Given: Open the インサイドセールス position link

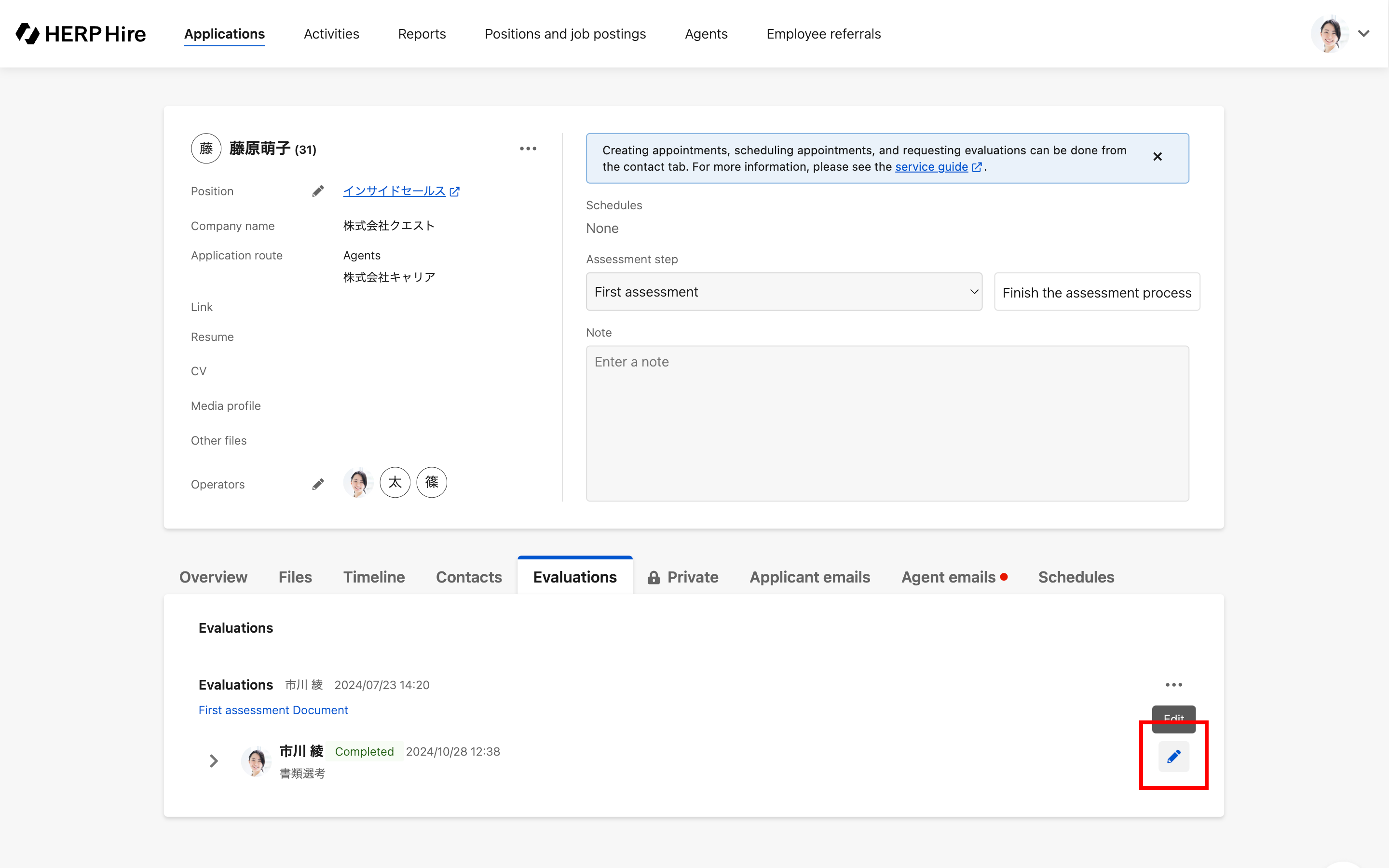Looking at the screenshot, I should (x=395, y=191).
